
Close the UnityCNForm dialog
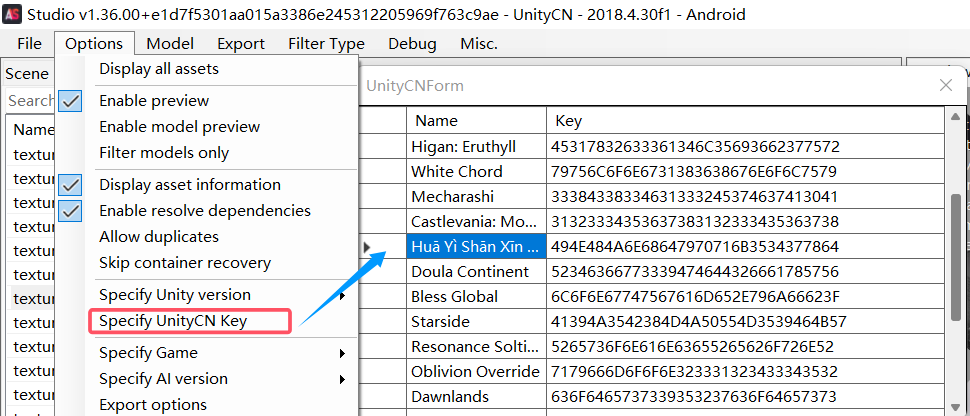point(946,86)
